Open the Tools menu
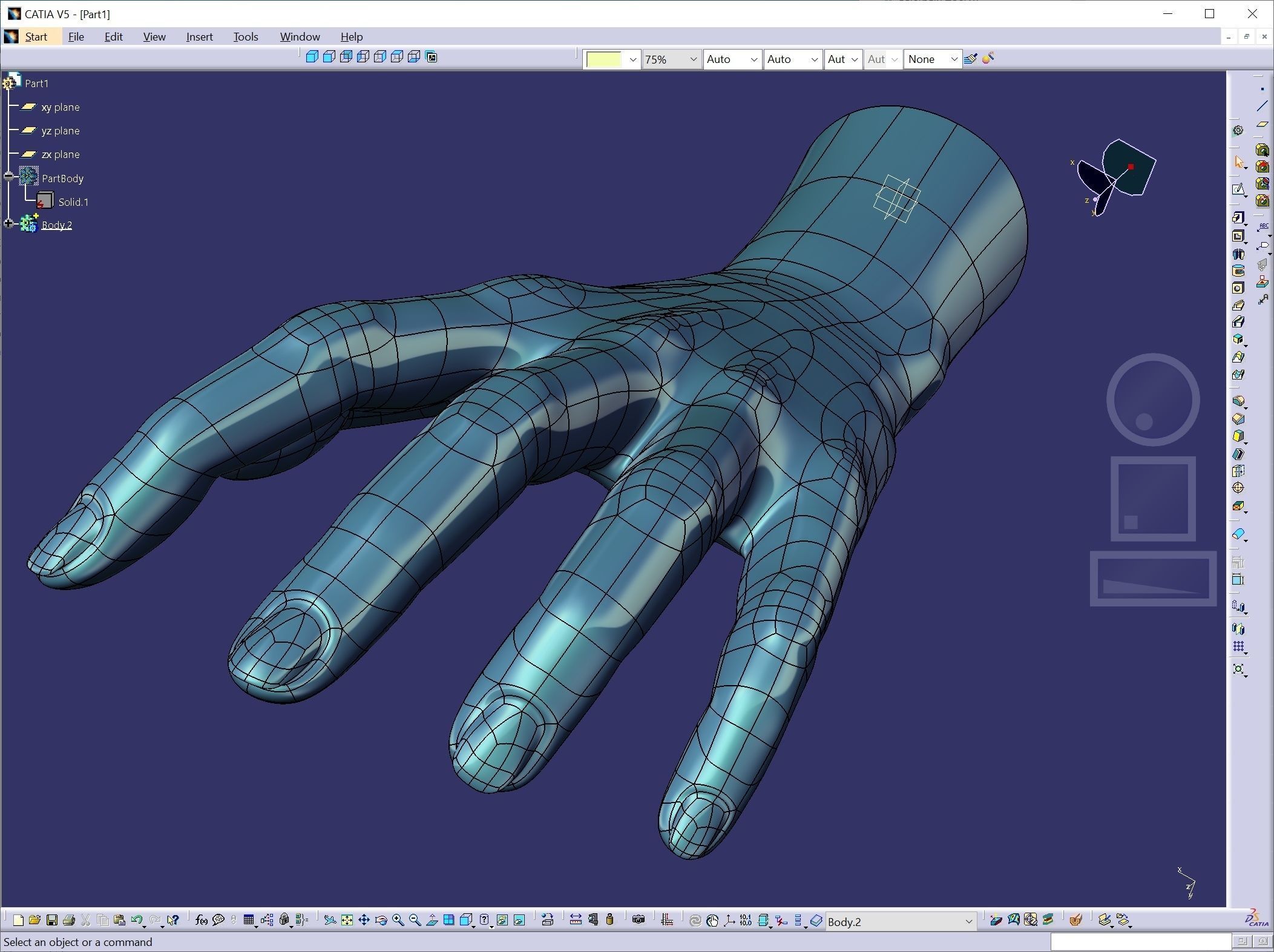This screenshot has width=1274, height=952. click(246, 37)
